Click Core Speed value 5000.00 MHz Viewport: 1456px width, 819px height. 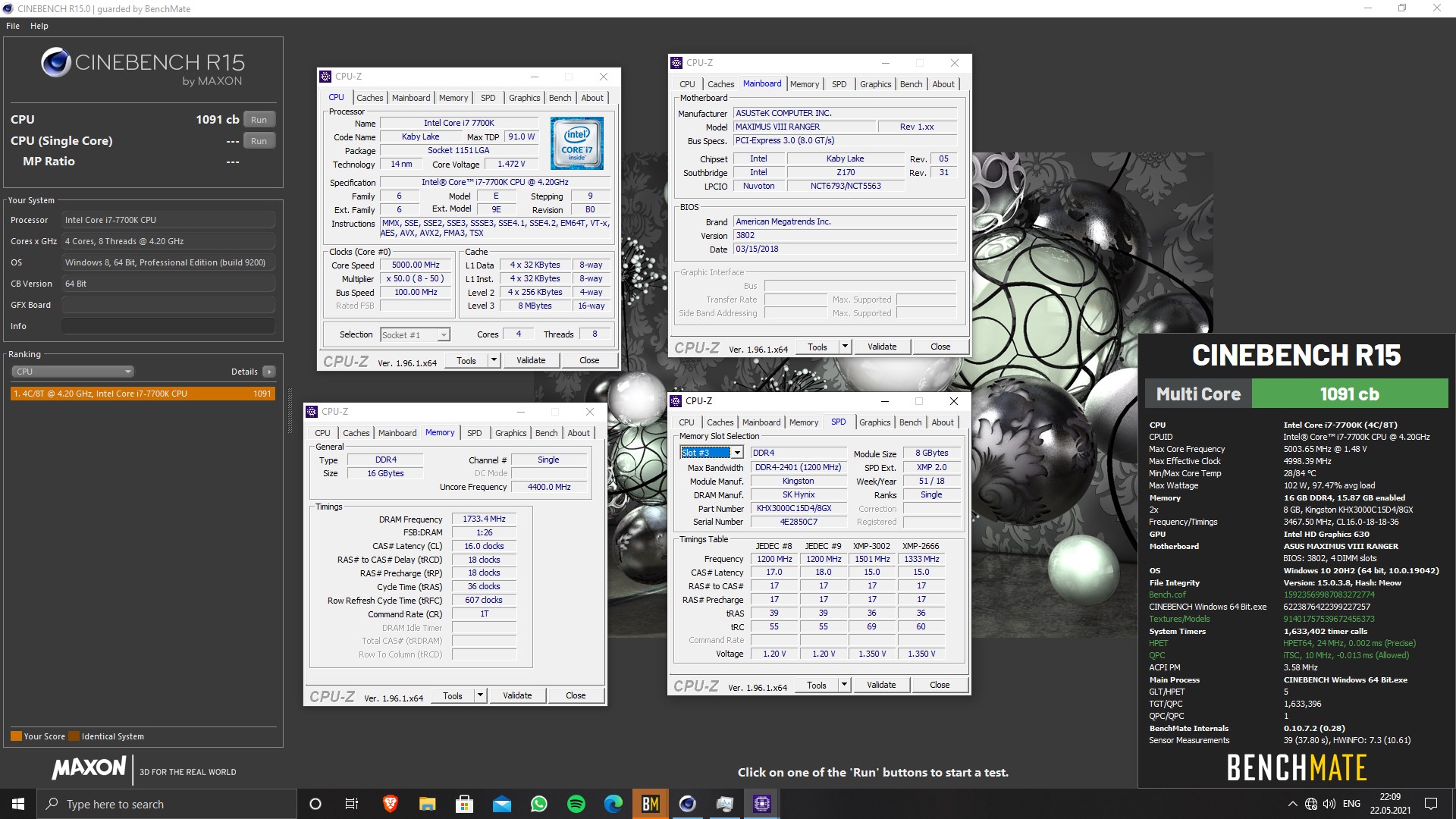click(x=416, y=265)
